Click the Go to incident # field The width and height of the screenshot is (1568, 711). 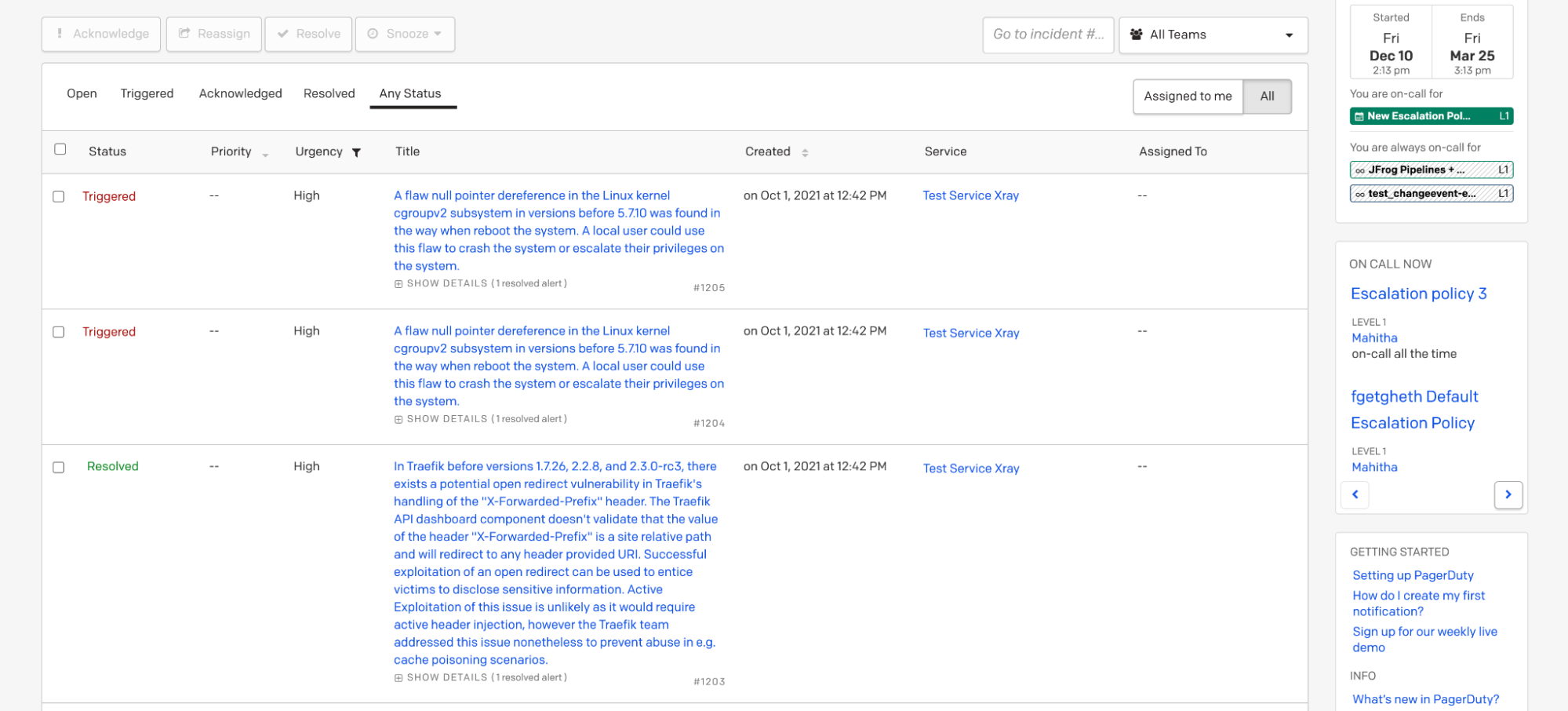pos(1047,35)
